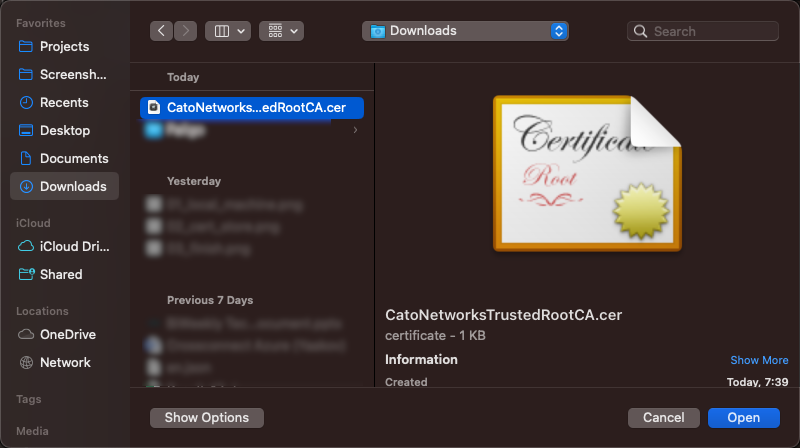The image size is (800, 448).
Task: Click the Show Options button
Action: pyautogui.click(x=206, y=417)
